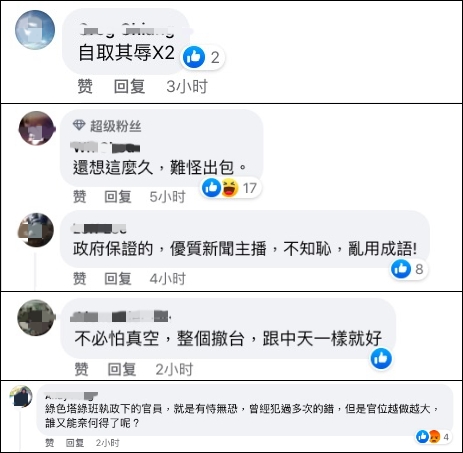Image resolution: width=463 pixels, height=453 pixels.
Task: Click the thumbs-up icon with 8 reactions
Action: (x=401, y=269)
